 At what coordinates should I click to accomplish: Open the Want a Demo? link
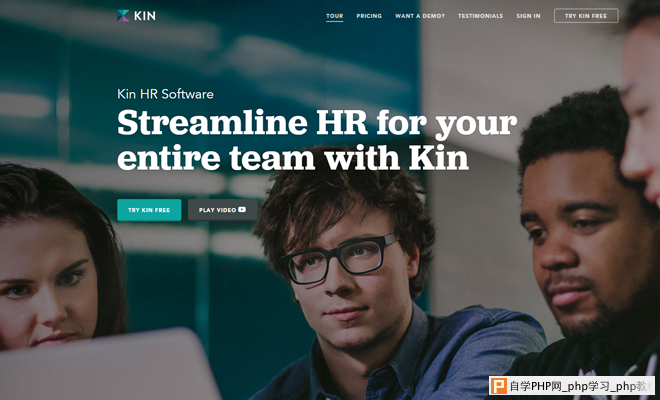(420, 16)
